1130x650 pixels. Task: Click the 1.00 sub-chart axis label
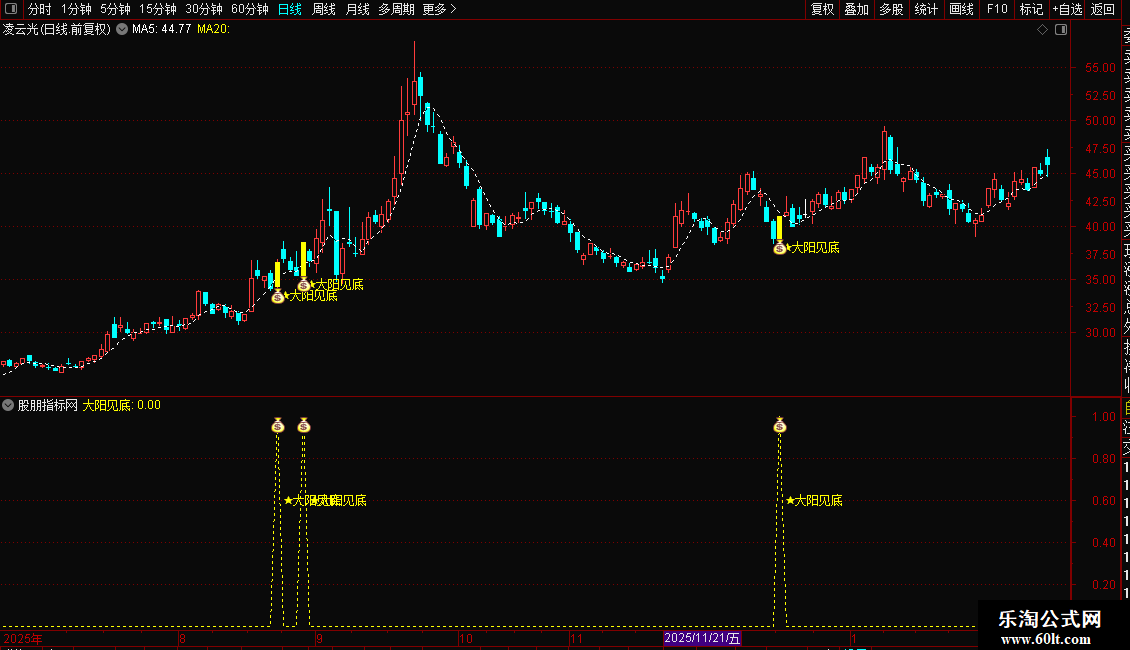tap(1104, 417)
